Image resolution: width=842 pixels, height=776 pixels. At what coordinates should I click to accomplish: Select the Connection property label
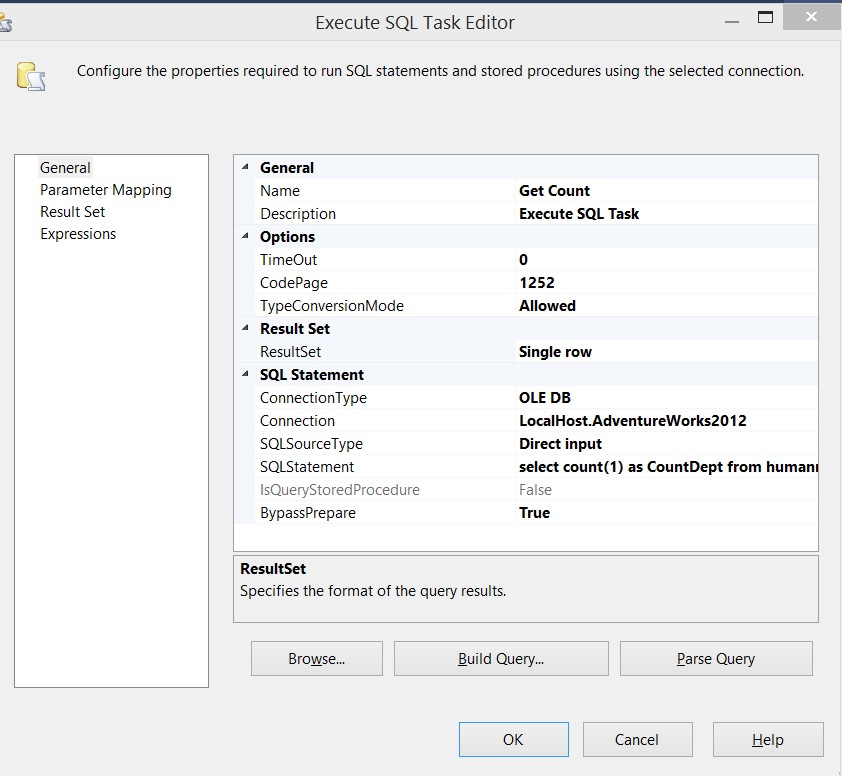[x=297, y=421]
